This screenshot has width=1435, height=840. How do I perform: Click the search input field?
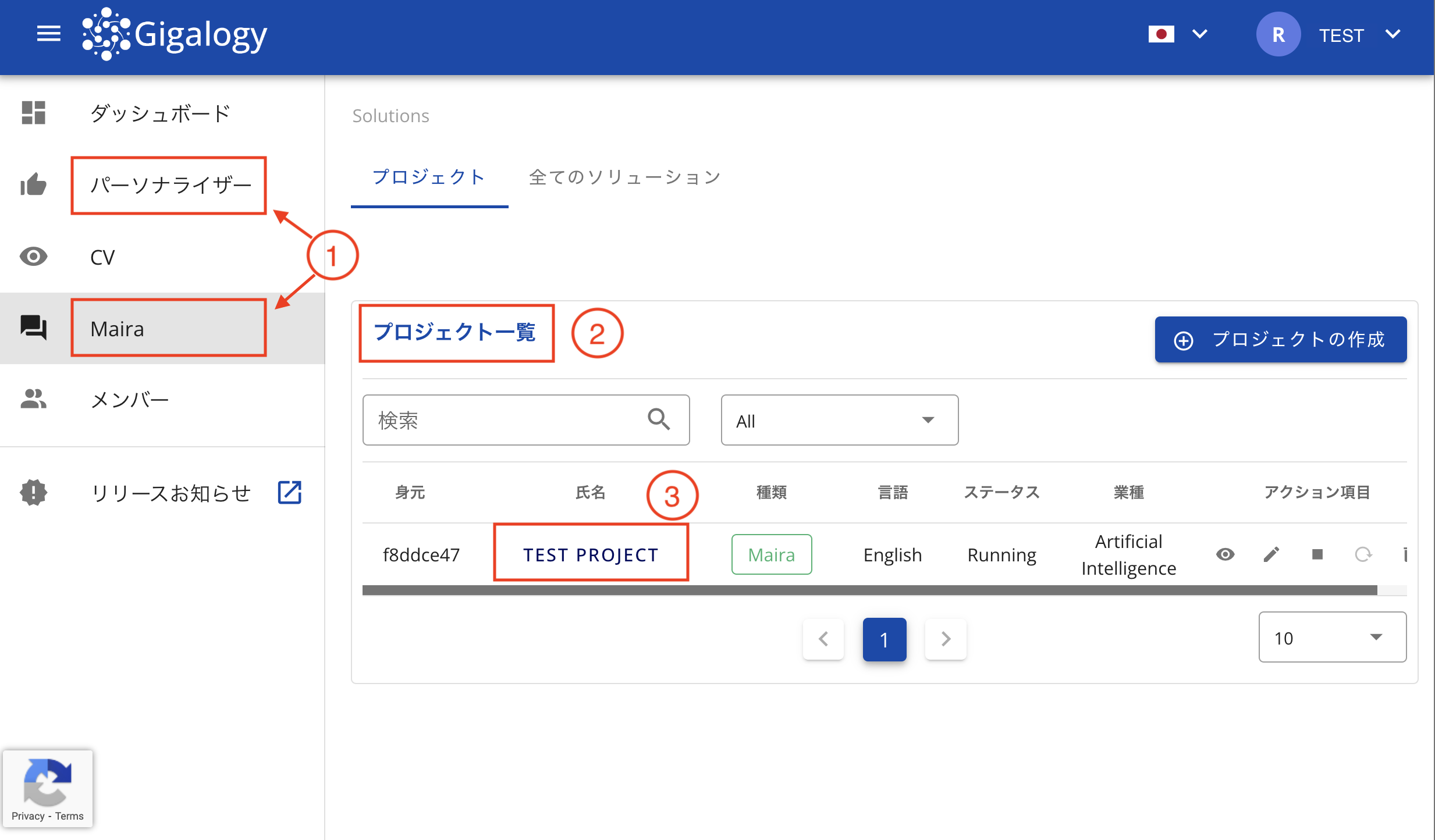click(525, 420)
